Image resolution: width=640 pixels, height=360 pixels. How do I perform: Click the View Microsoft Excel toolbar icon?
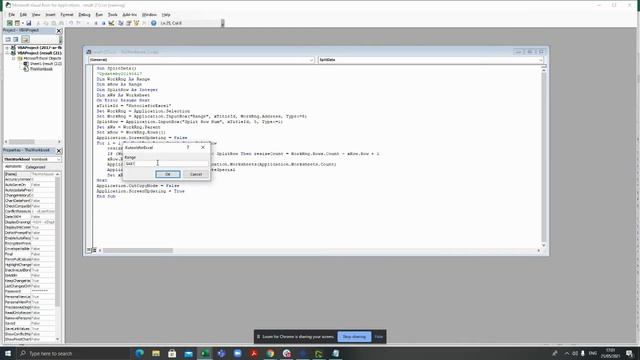point(9,23)
